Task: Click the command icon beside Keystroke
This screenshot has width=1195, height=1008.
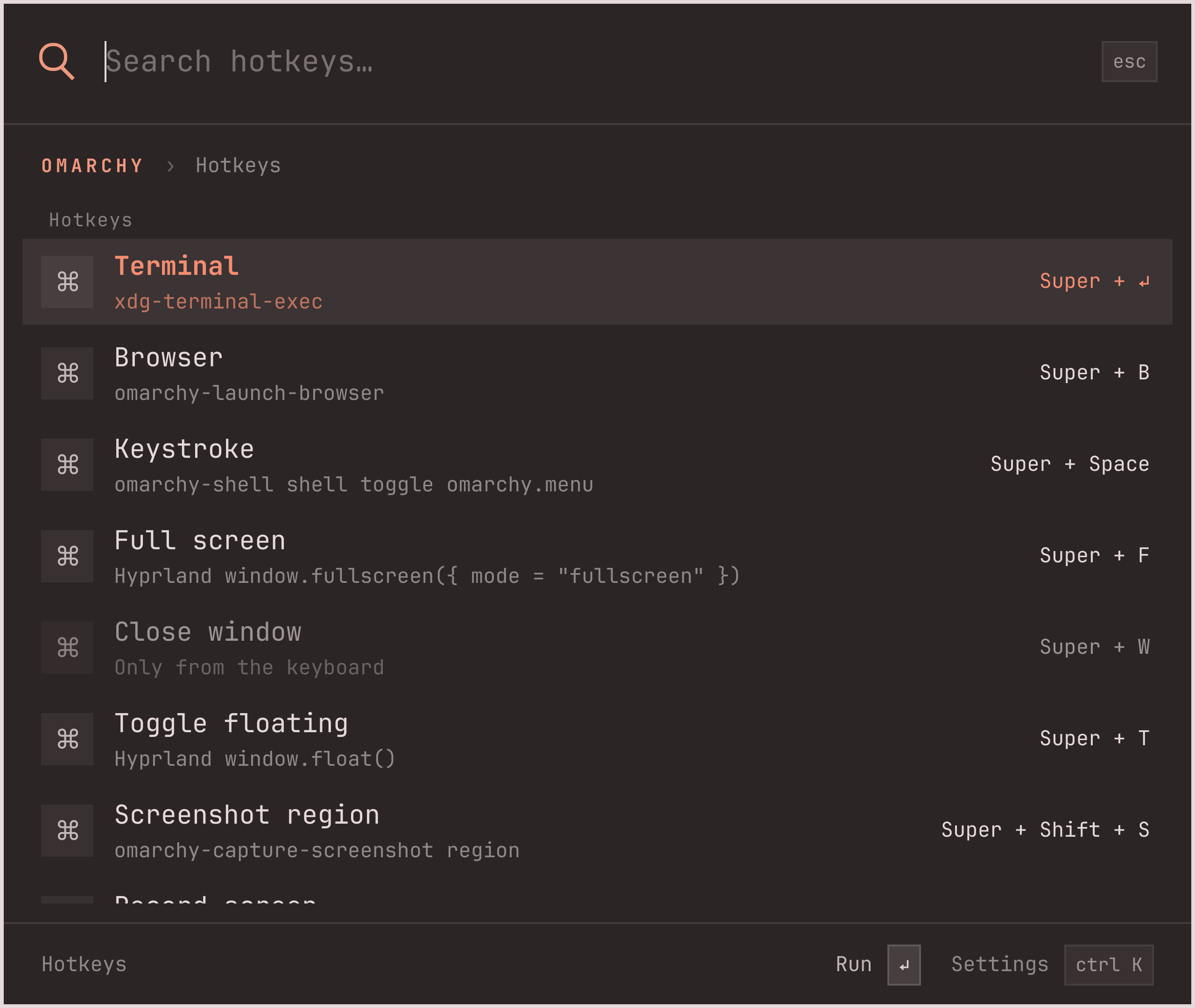Action: click(67, 465)
